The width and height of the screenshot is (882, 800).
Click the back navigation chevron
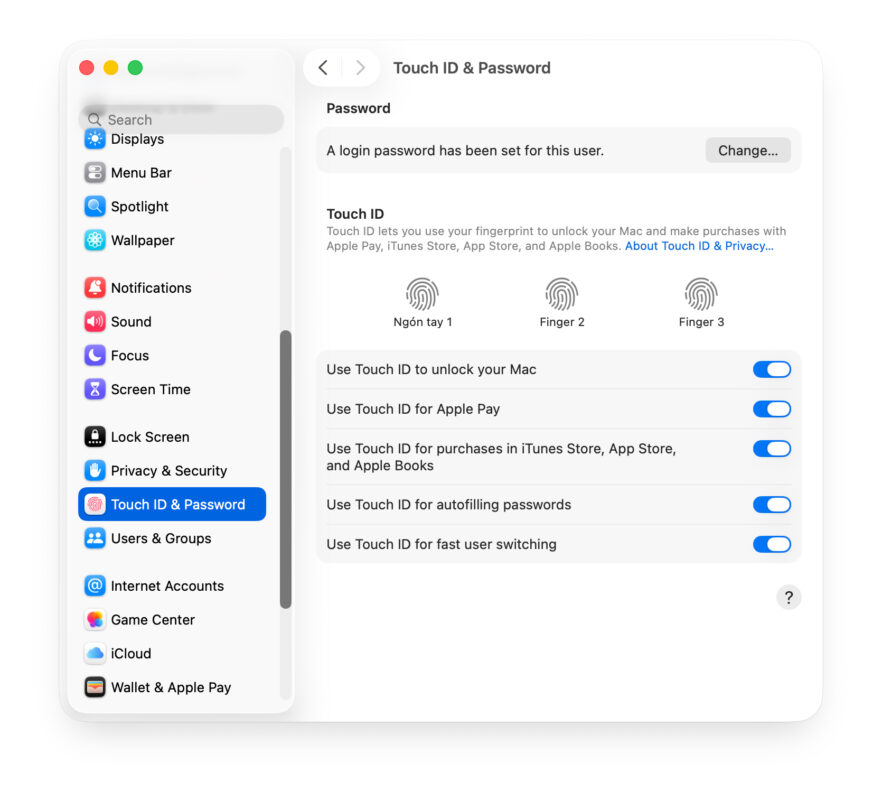[322, 67]
